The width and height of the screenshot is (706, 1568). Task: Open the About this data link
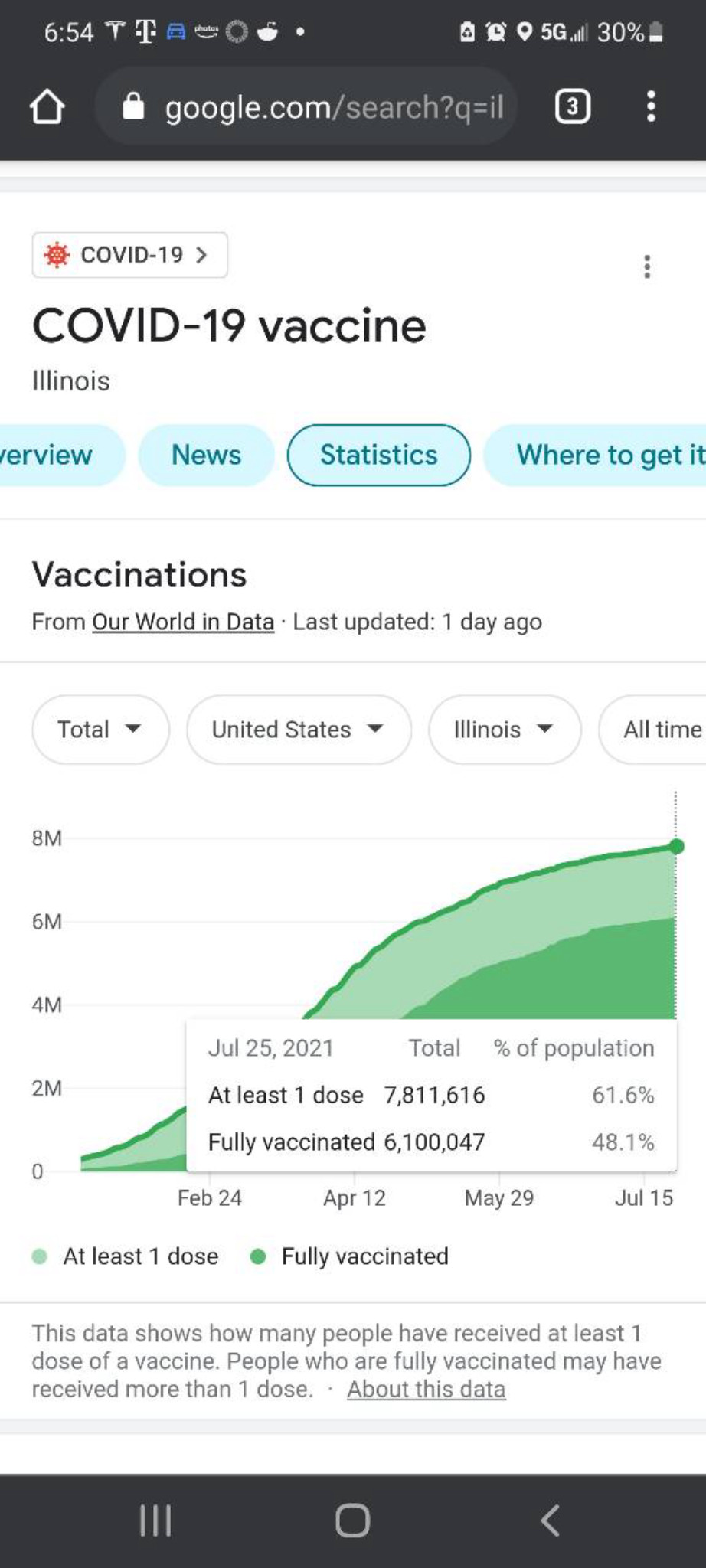click(427, 1389)
